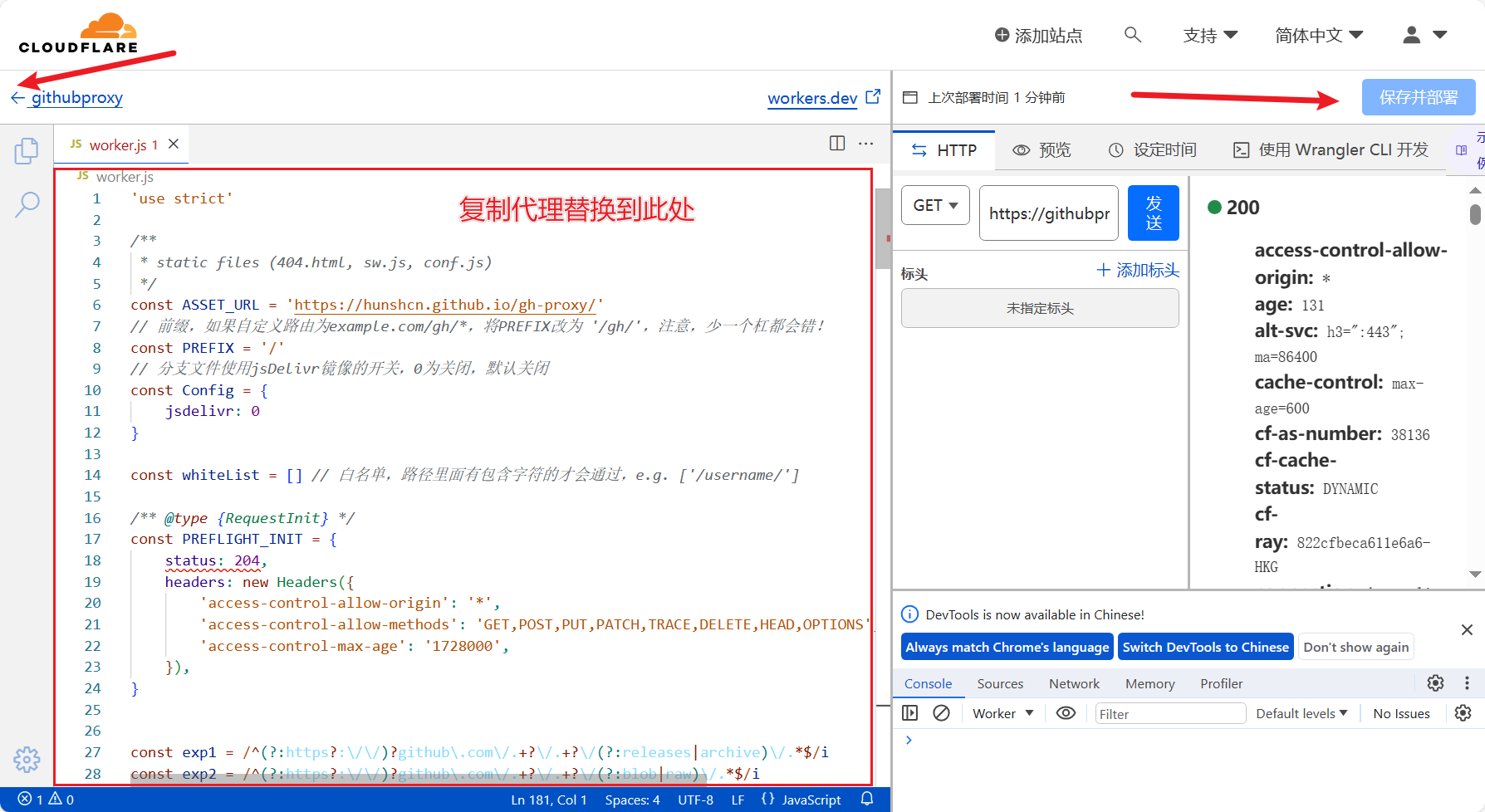Viewport: 1485px width, 812px height.
Task: Click the notification bell in status bar
Action: [867, 799]
